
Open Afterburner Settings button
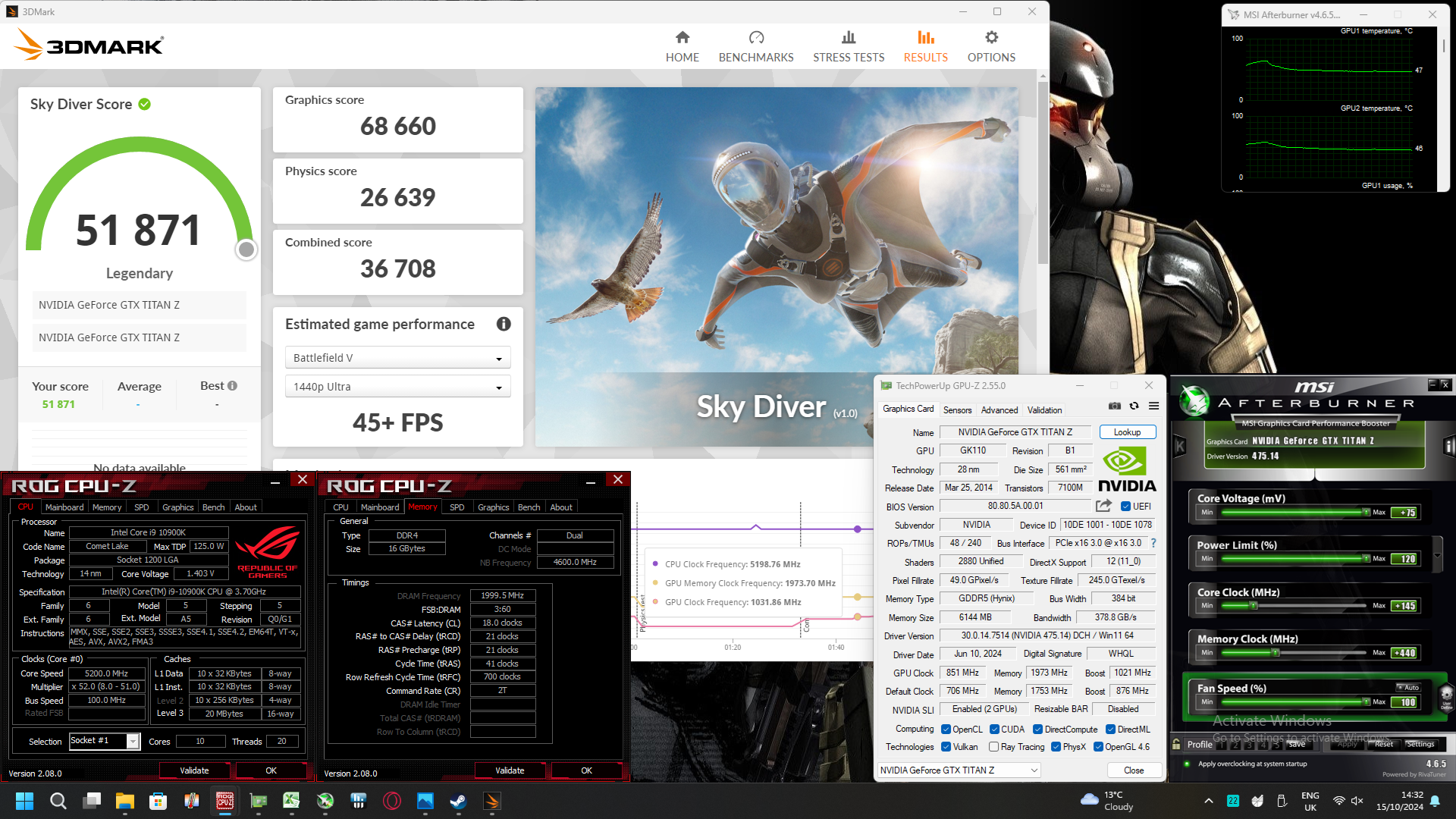pyautogui.click(x=1420, y=744)
